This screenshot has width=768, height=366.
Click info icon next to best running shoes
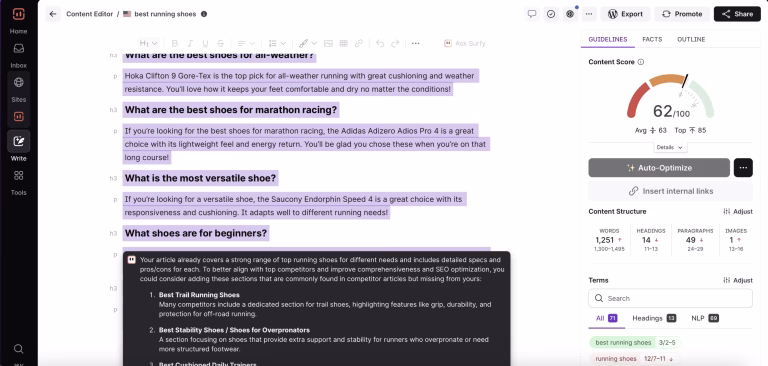click(204, 14)
